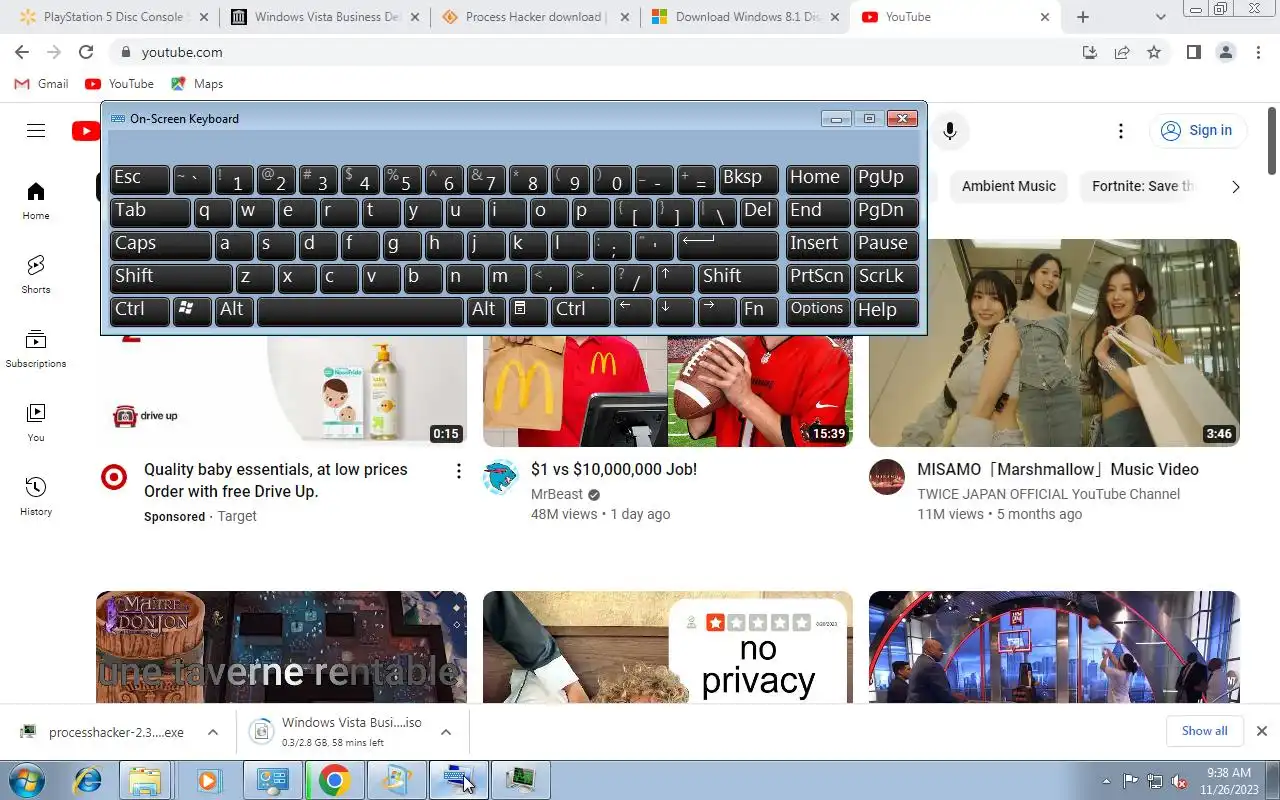1280x800 pixels.
Task: Reload the current page
Action: coord(86,52)
